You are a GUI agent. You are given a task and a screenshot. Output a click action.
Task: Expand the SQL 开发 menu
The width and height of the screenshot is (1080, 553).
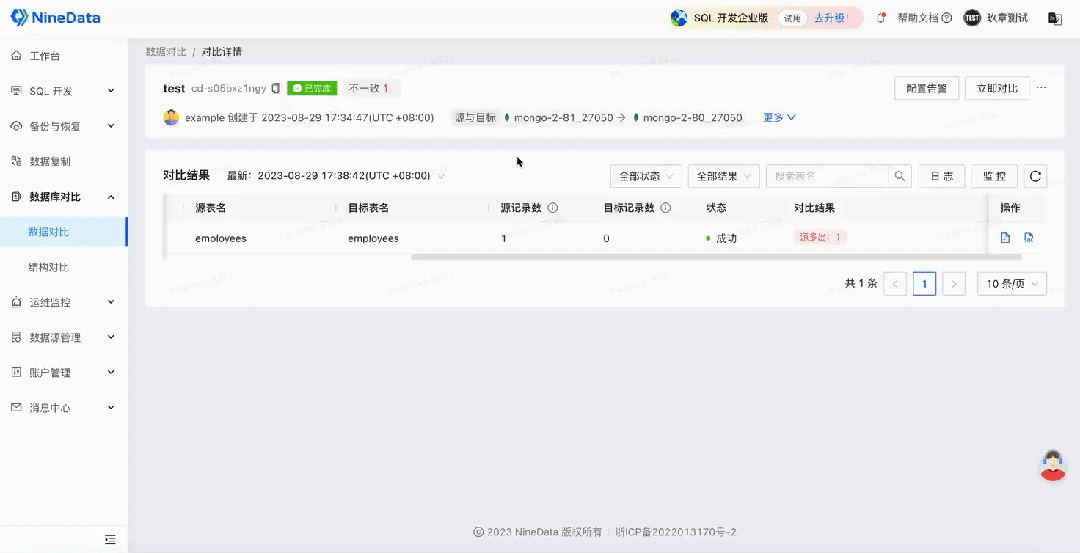tap(112, 91)
